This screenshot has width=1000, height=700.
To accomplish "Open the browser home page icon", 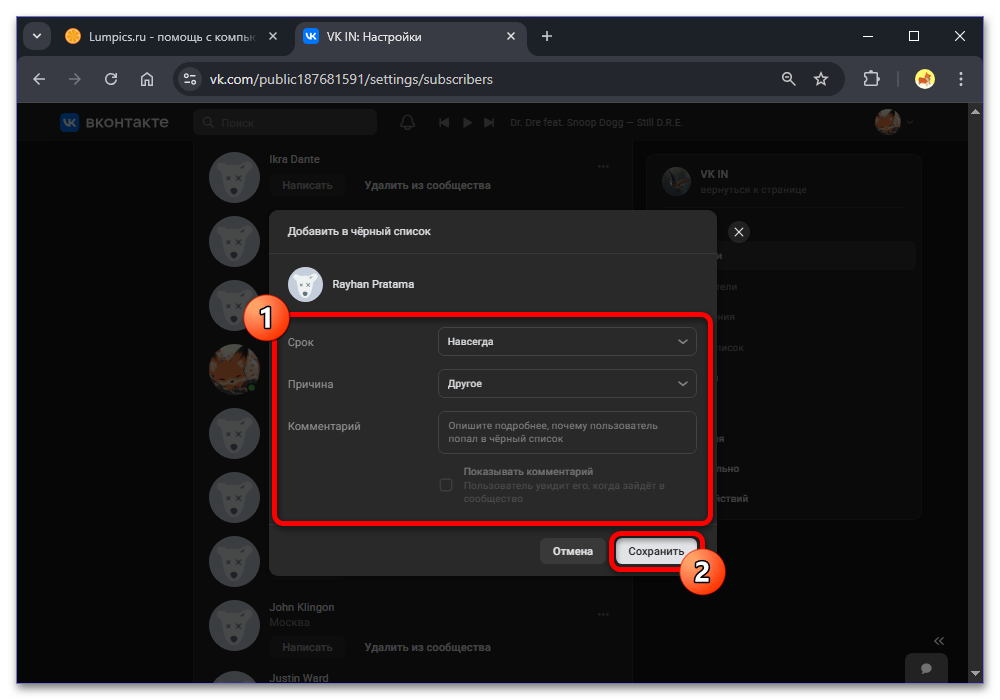I will [x=147, y=79].
